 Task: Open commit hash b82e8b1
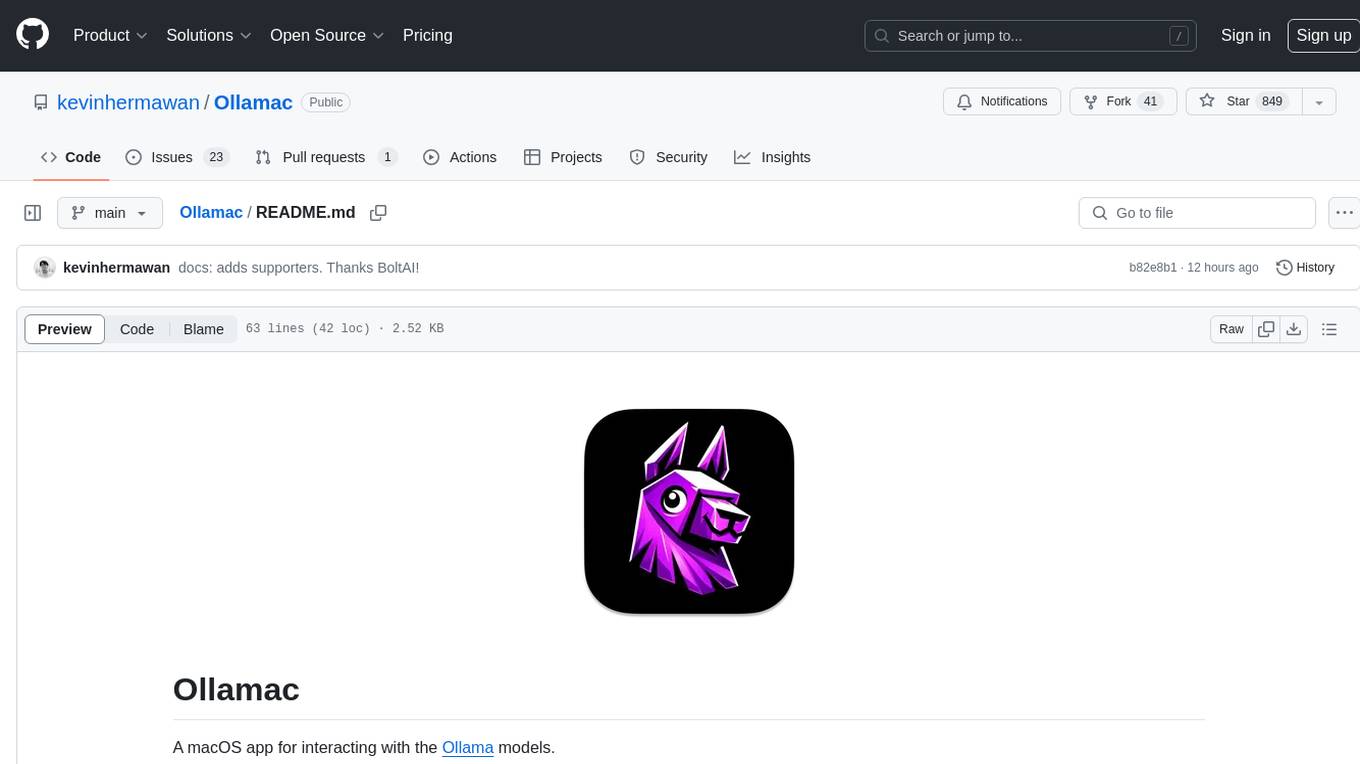[x=1153, y=268]
